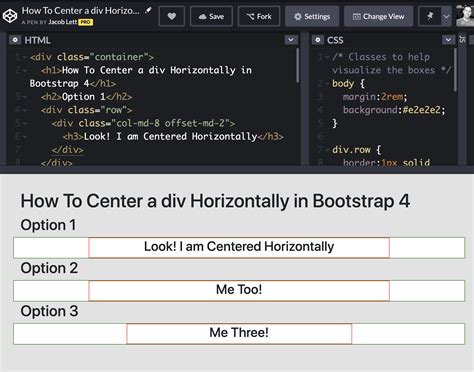Screen dimensions: 474x372
Task: Open HTML editor settings gear
Action: point(15,40)
